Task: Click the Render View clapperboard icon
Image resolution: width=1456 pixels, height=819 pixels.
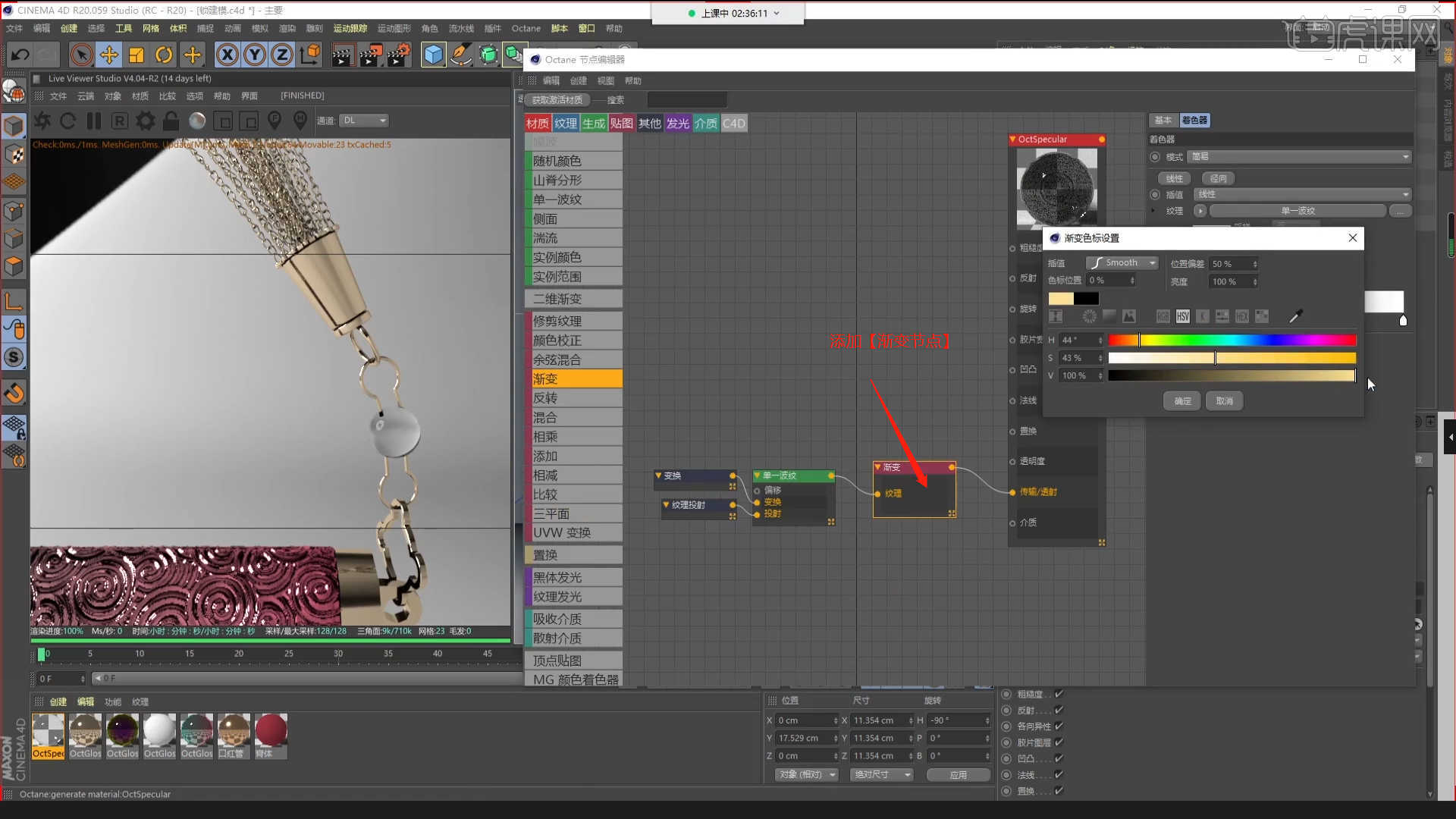Action: pos(342,55)
